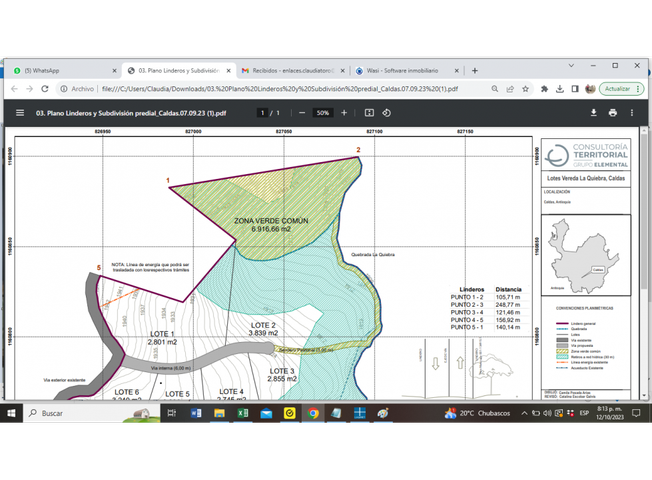The width and height of the screenshot is (652, 480).
Task: Zoom out of the PDF
Action: (302, 113)
